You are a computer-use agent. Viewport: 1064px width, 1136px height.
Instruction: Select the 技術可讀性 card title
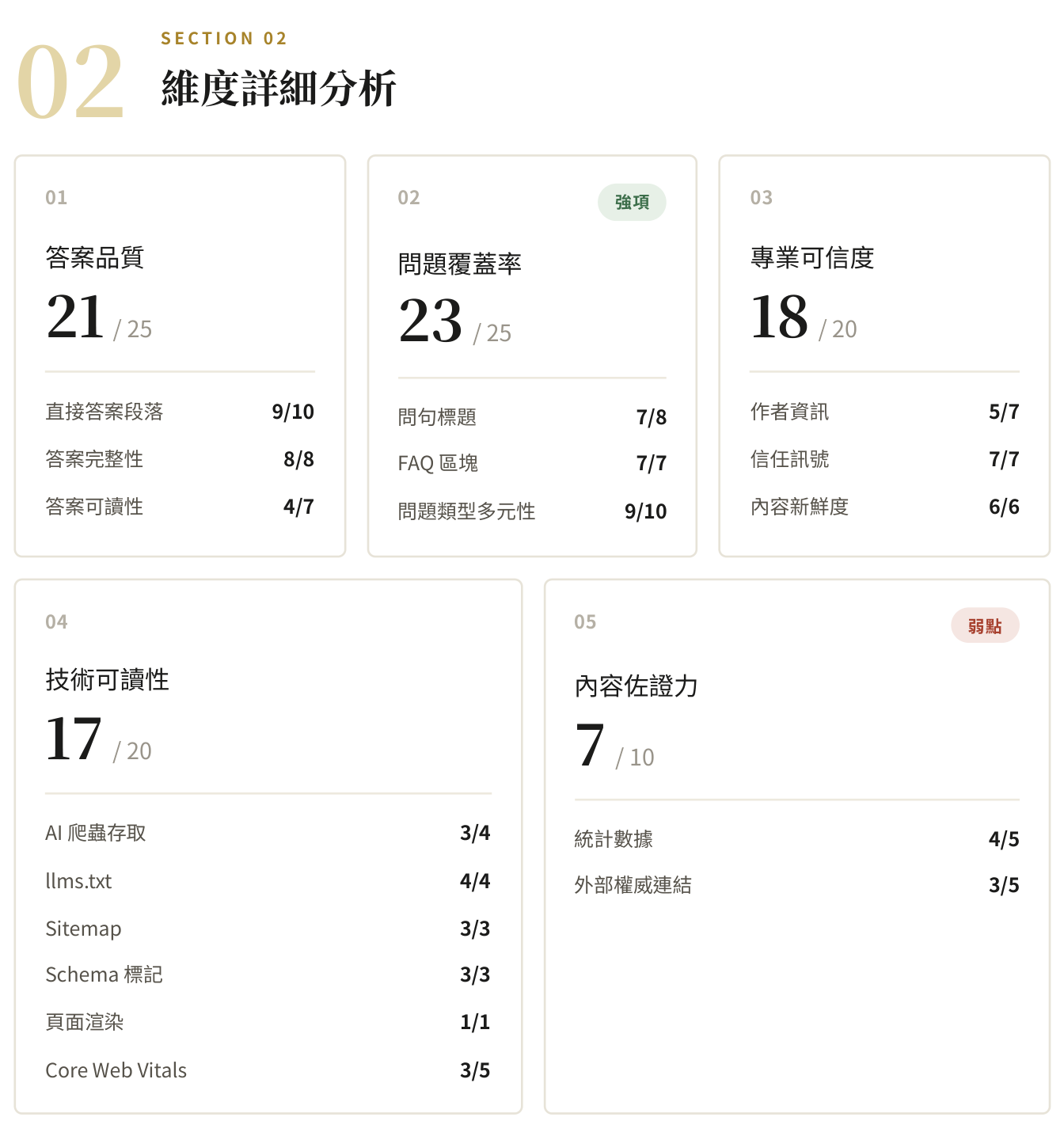pyautogui.click(x=108, y=679)
